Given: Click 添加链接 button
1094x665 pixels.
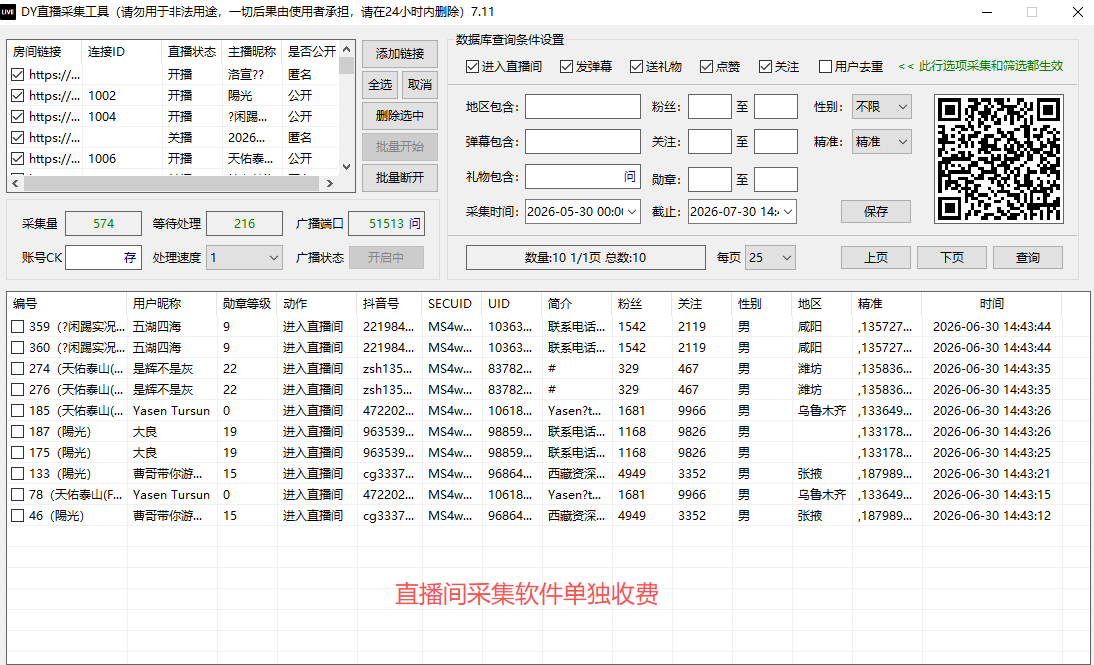Looking at the screenshot, I should coord(400,54).
